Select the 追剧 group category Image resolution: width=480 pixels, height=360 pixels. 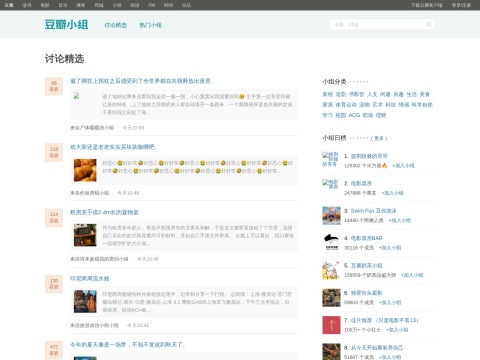pos(341,94)
